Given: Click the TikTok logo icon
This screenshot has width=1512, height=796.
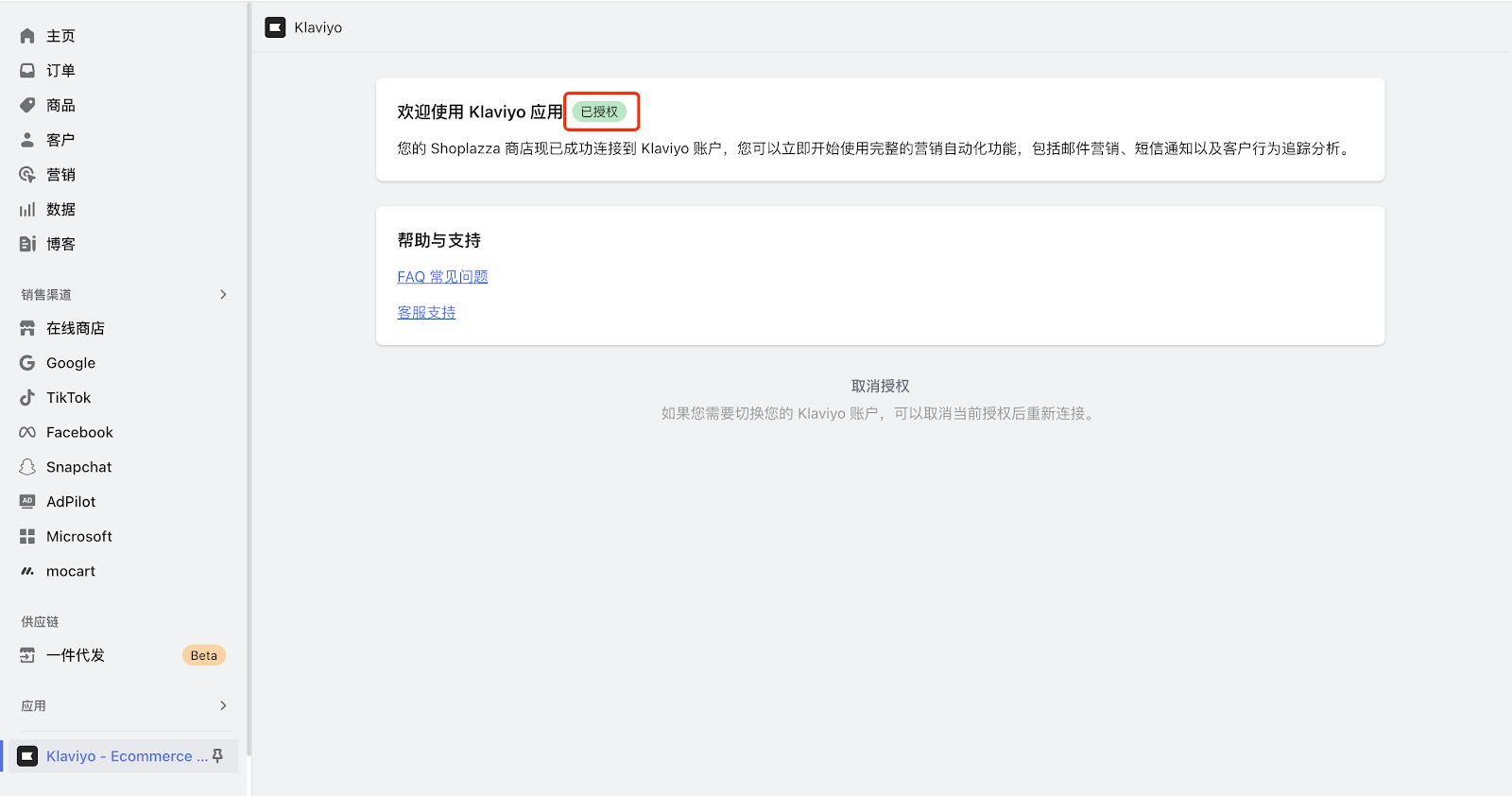Looking at the screenshot, I should coord(27,398).
